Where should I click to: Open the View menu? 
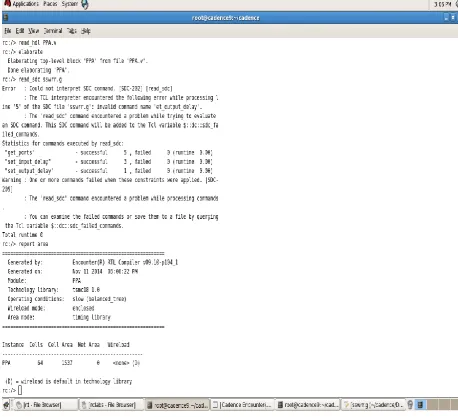tap(33, 31)
